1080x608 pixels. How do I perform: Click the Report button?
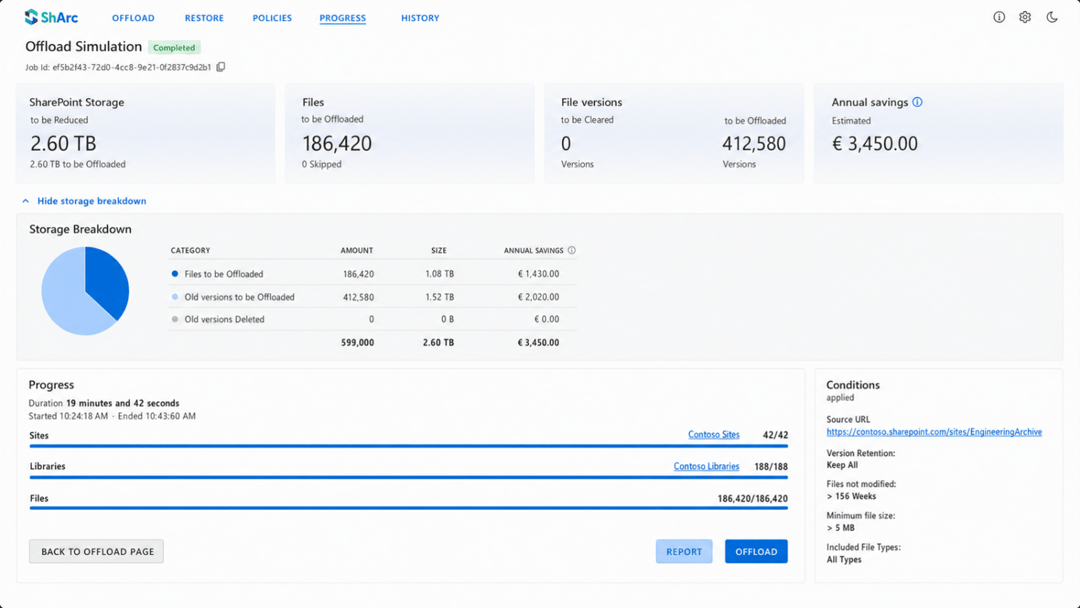684,552
